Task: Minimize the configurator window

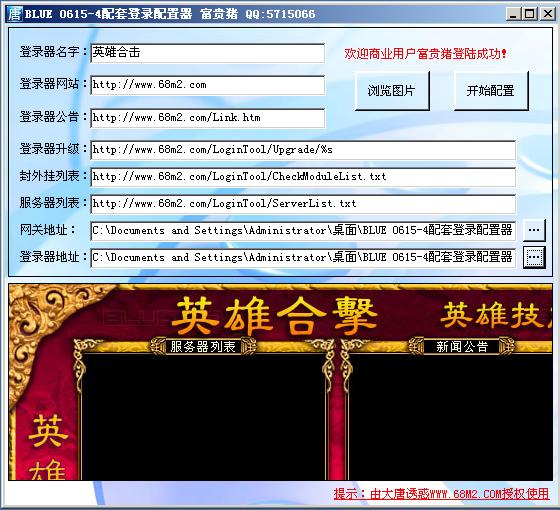Action: click(x=513, y=14)
